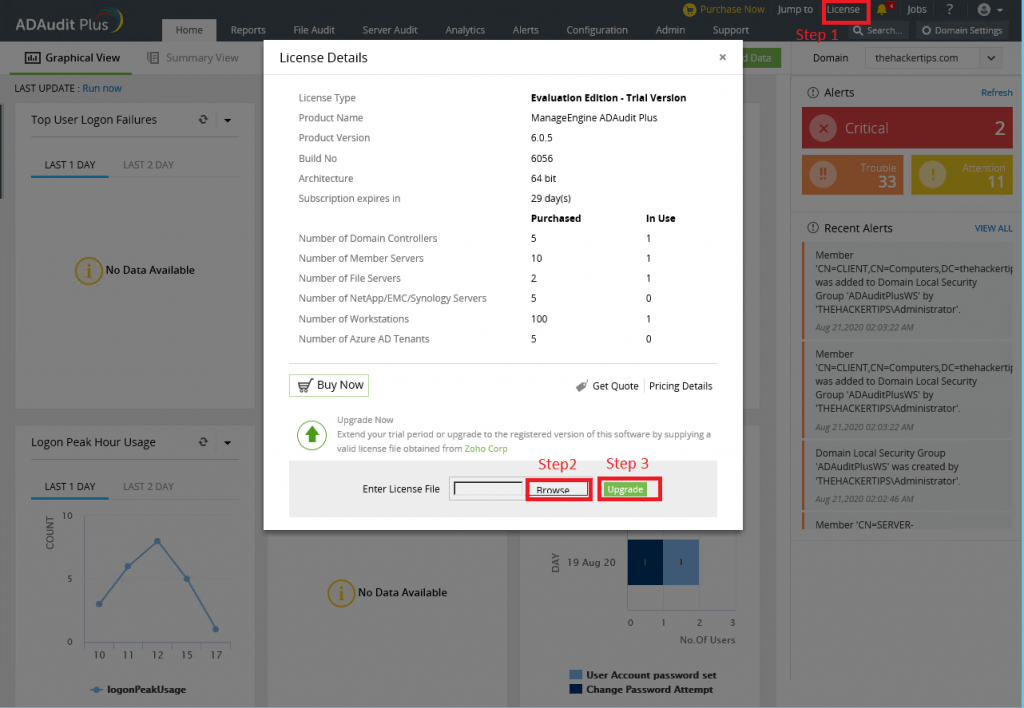
Task: Select LAST 2 DAY in Logon Failures widget
Action: [148, 165]
